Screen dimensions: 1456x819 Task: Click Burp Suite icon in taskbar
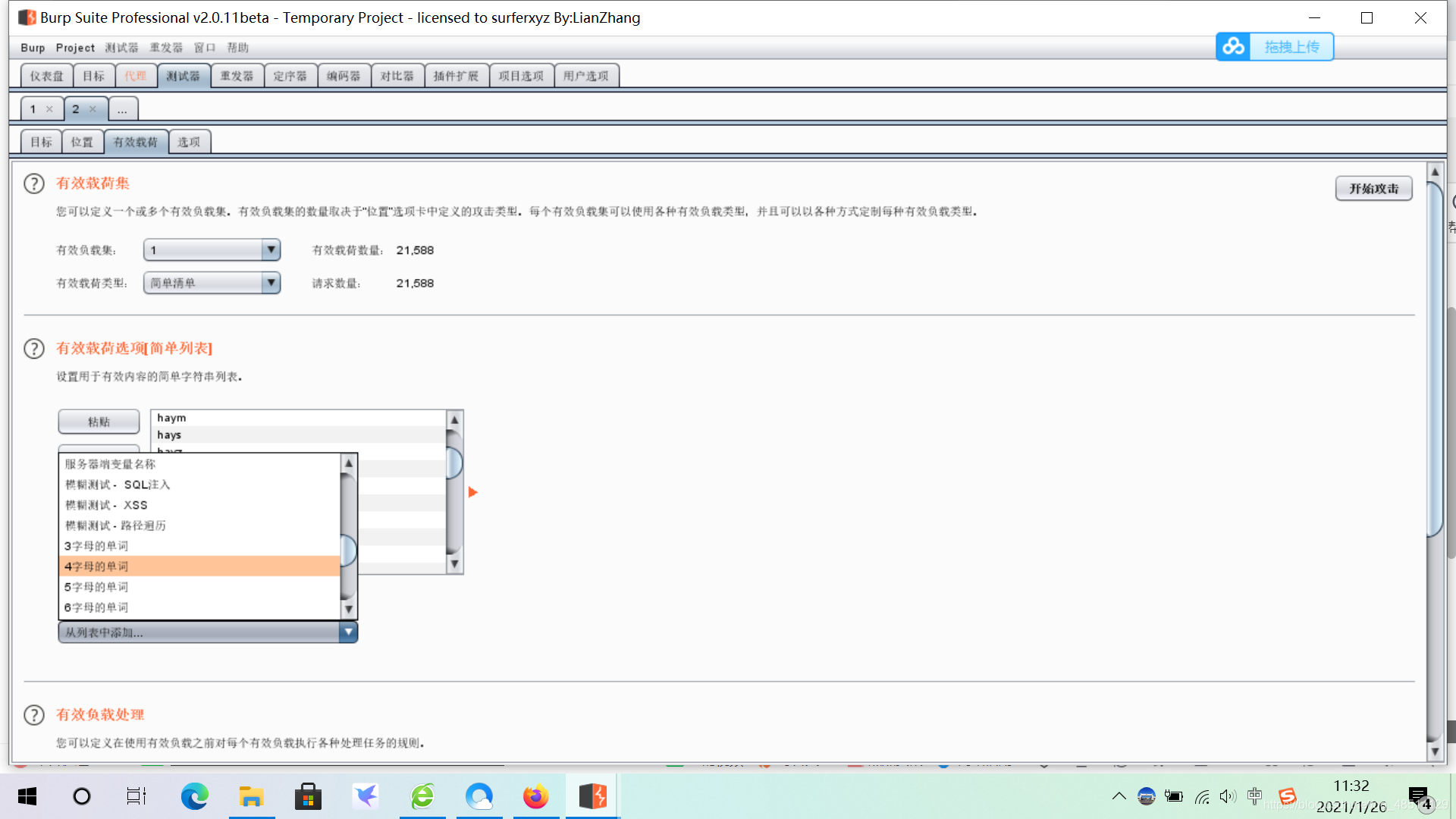point(593,796)
